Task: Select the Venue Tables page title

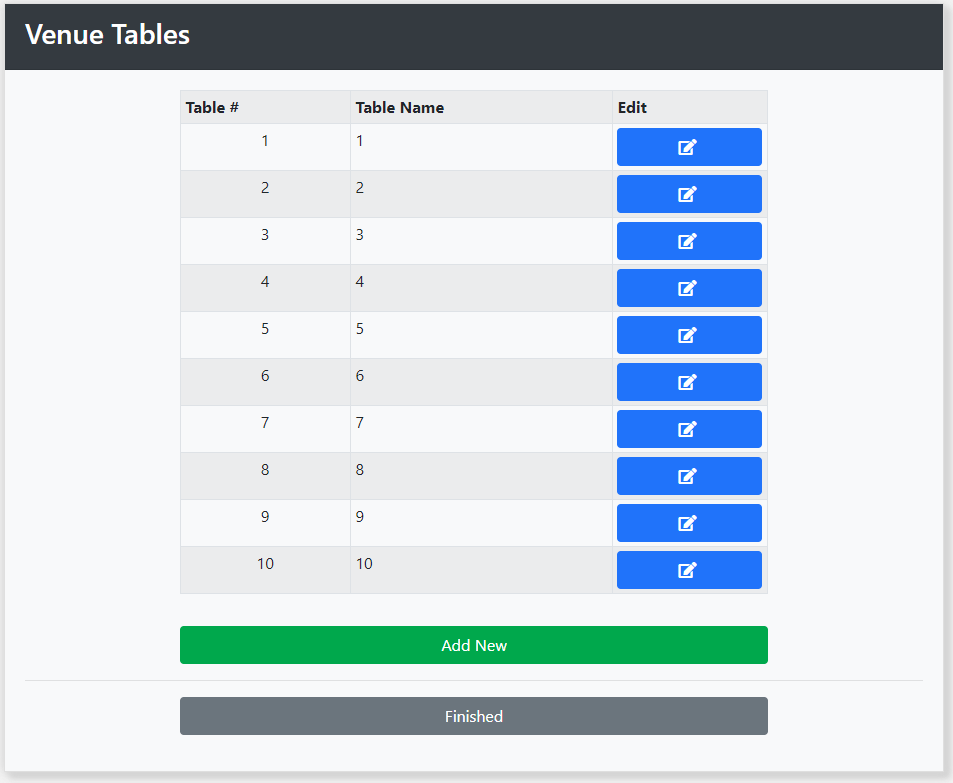Action: click(x=108, y=35)
